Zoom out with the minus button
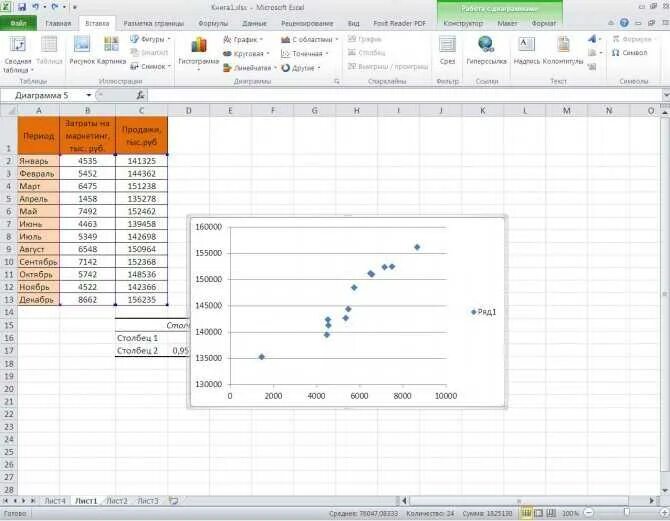 click(588, 513)
